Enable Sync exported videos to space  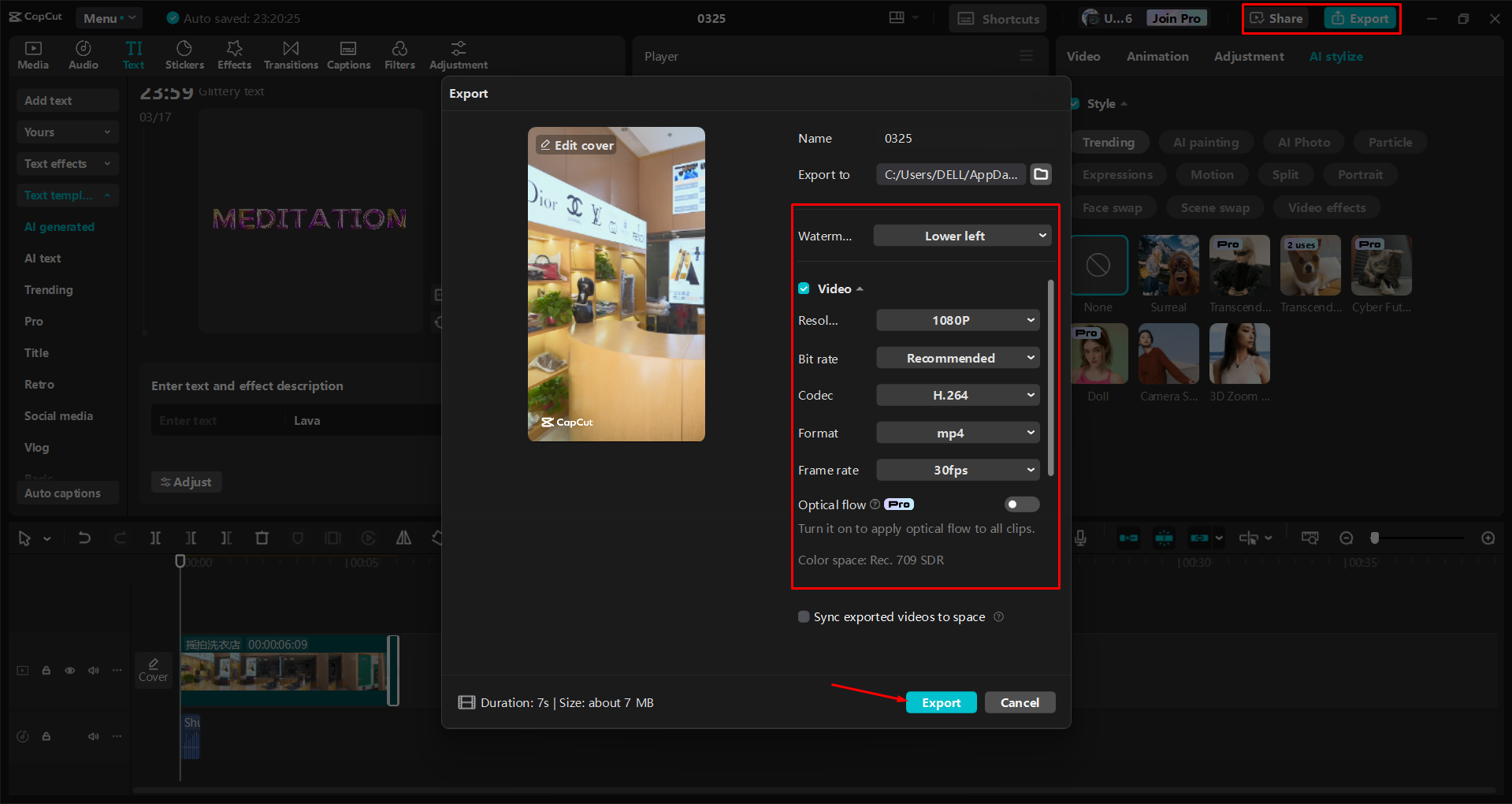pyautogui.click(x=804, y=616)
